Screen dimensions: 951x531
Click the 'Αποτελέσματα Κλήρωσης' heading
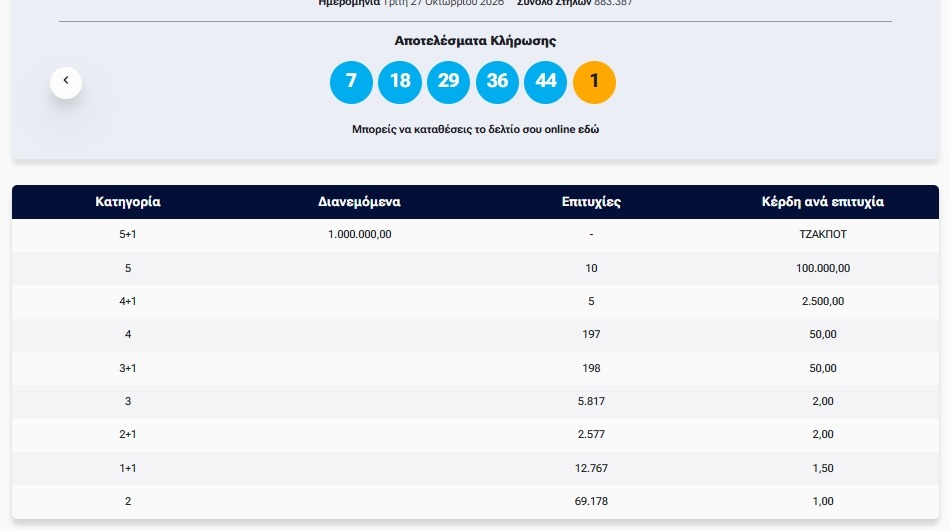coord(476,41)
